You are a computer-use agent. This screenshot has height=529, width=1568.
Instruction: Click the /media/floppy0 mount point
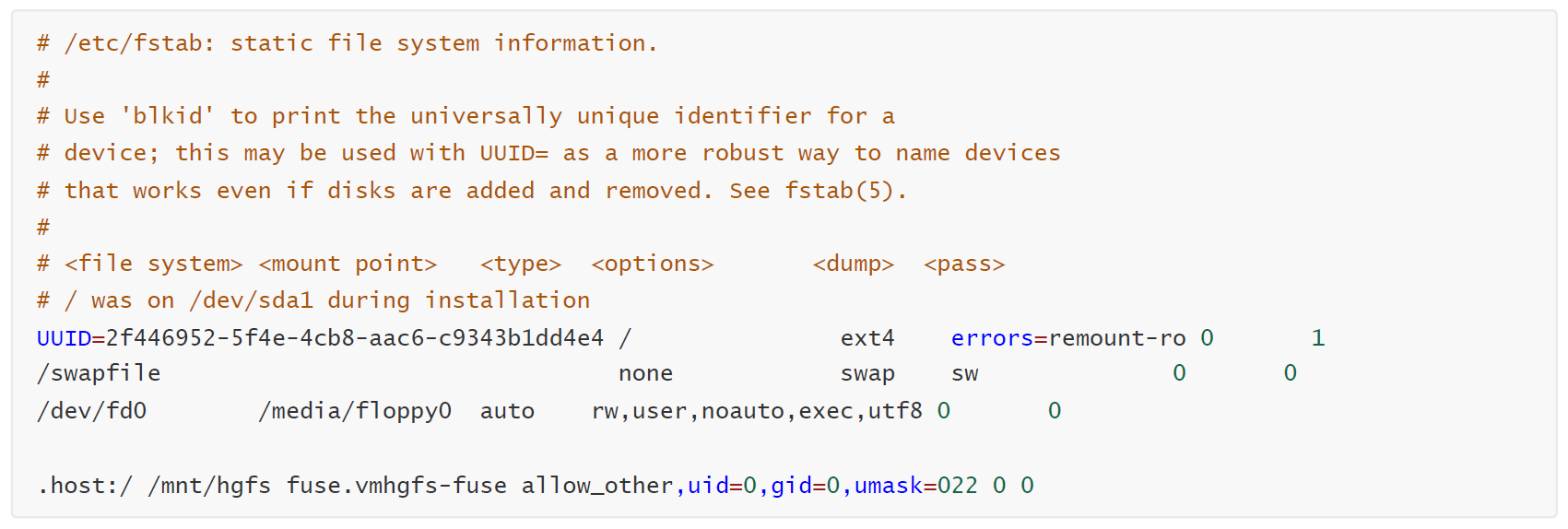(355, 410)
